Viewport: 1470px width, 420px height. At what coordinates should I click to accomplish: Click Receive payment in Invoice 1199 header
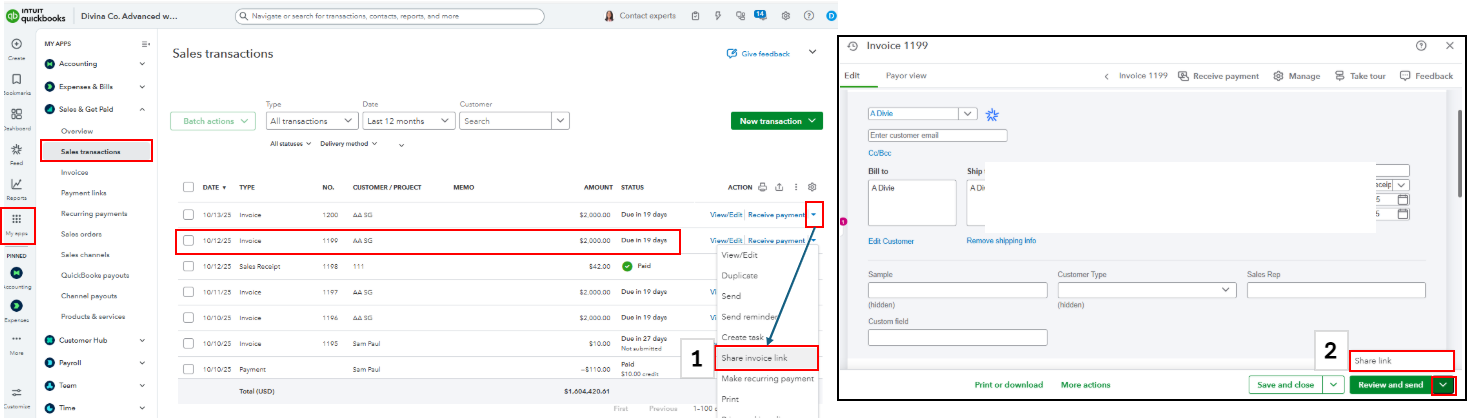pyautogui.click(x=1218, y=76)
